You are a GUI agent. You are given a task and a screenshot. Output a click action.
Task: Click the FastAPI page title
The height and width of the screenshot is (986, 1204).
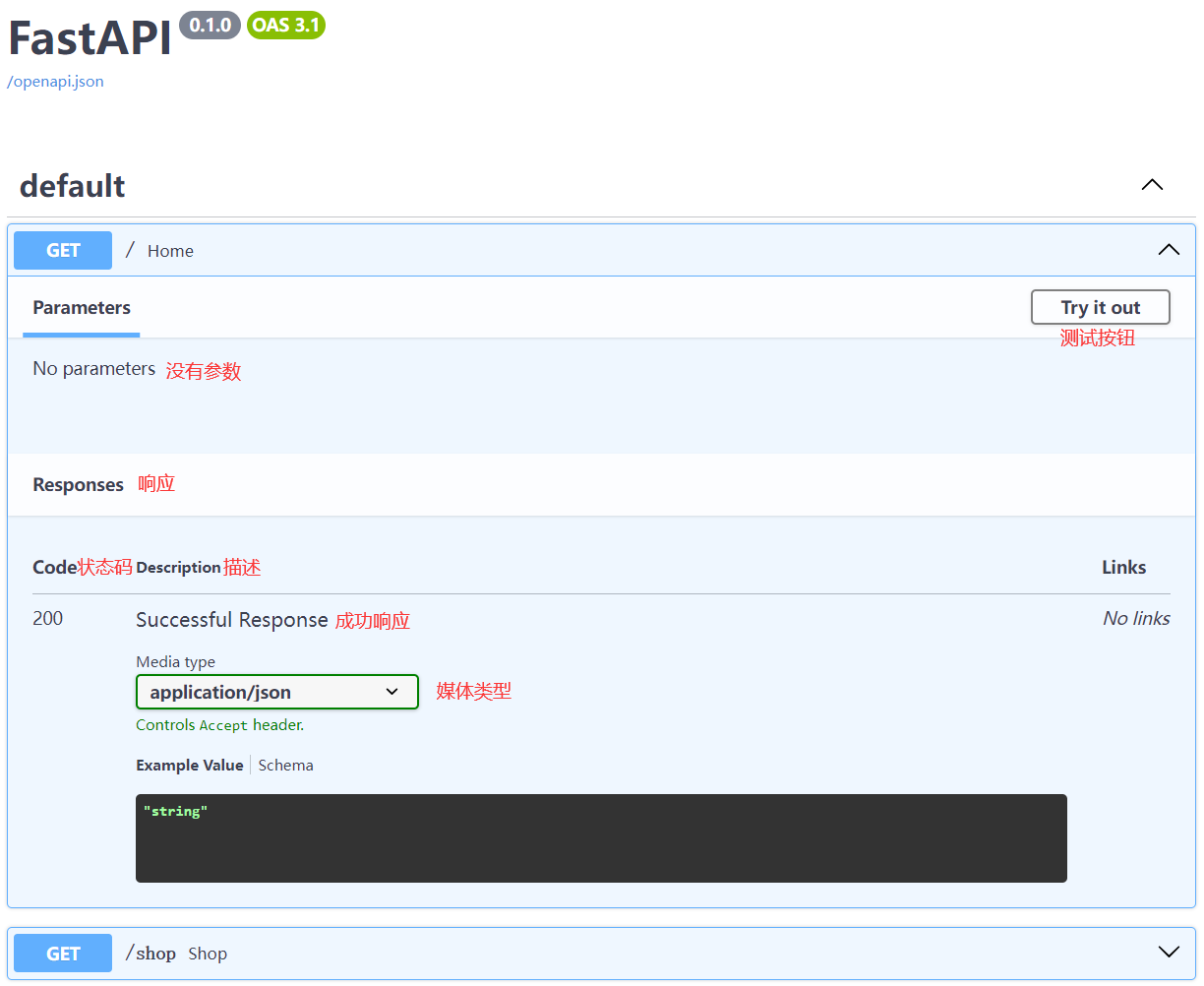[x=90, y=39]
